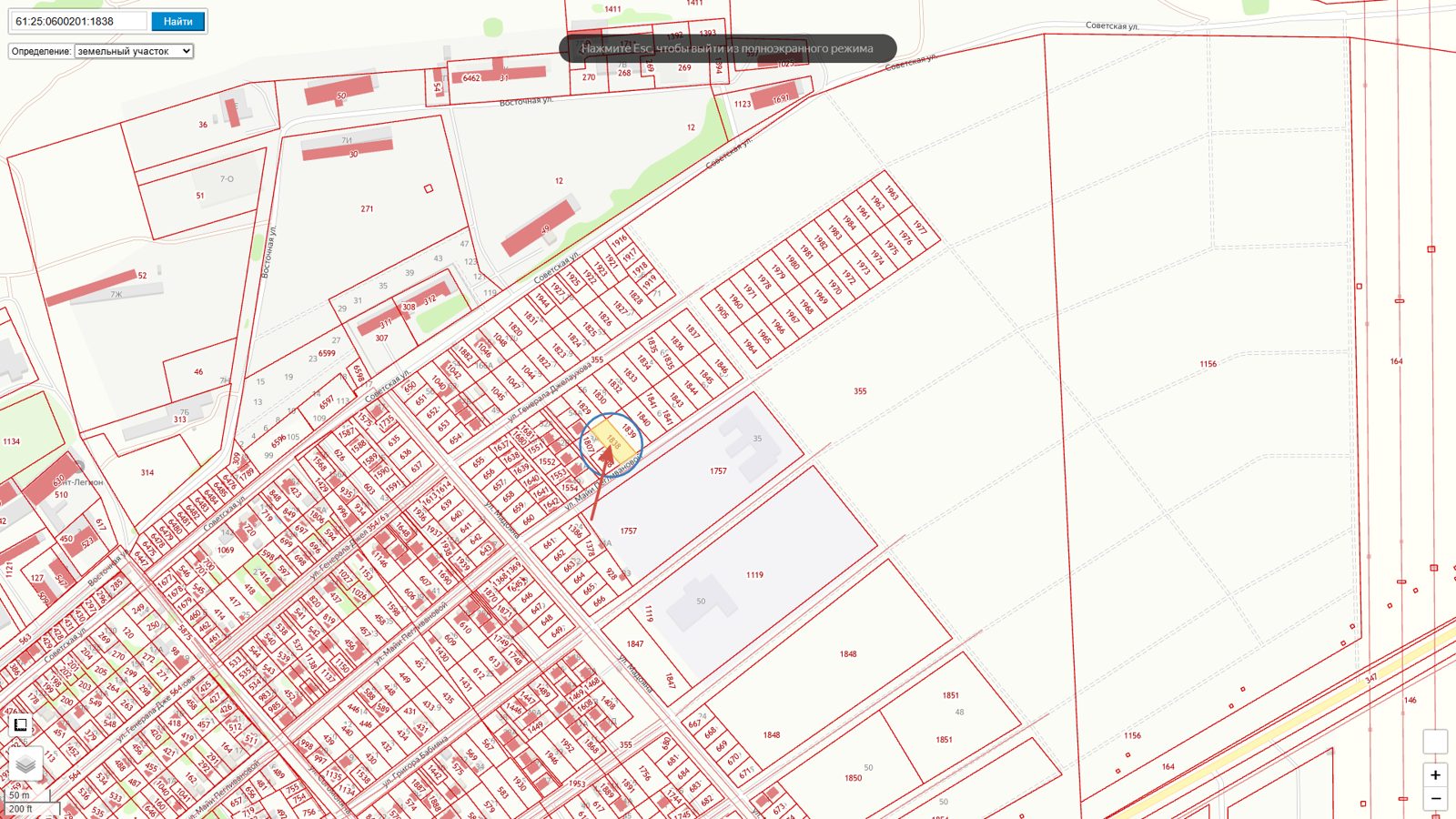Click the fullscreen exit Esc notification
Viewport: 1456px width, 819px height.
727,48
